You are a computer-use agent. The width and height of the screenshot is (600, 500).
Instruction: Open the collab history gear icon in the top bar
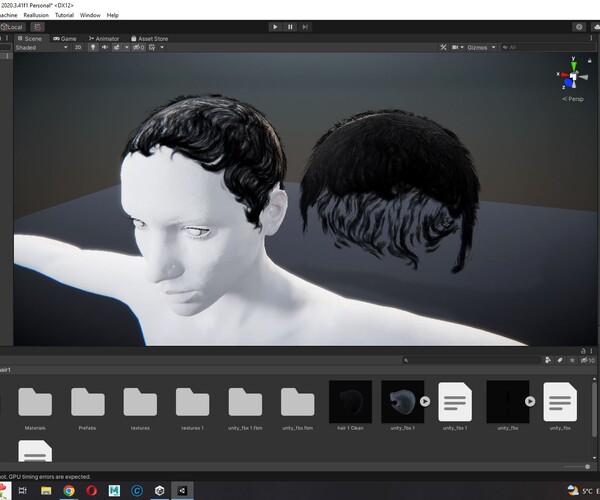point(579,27)
